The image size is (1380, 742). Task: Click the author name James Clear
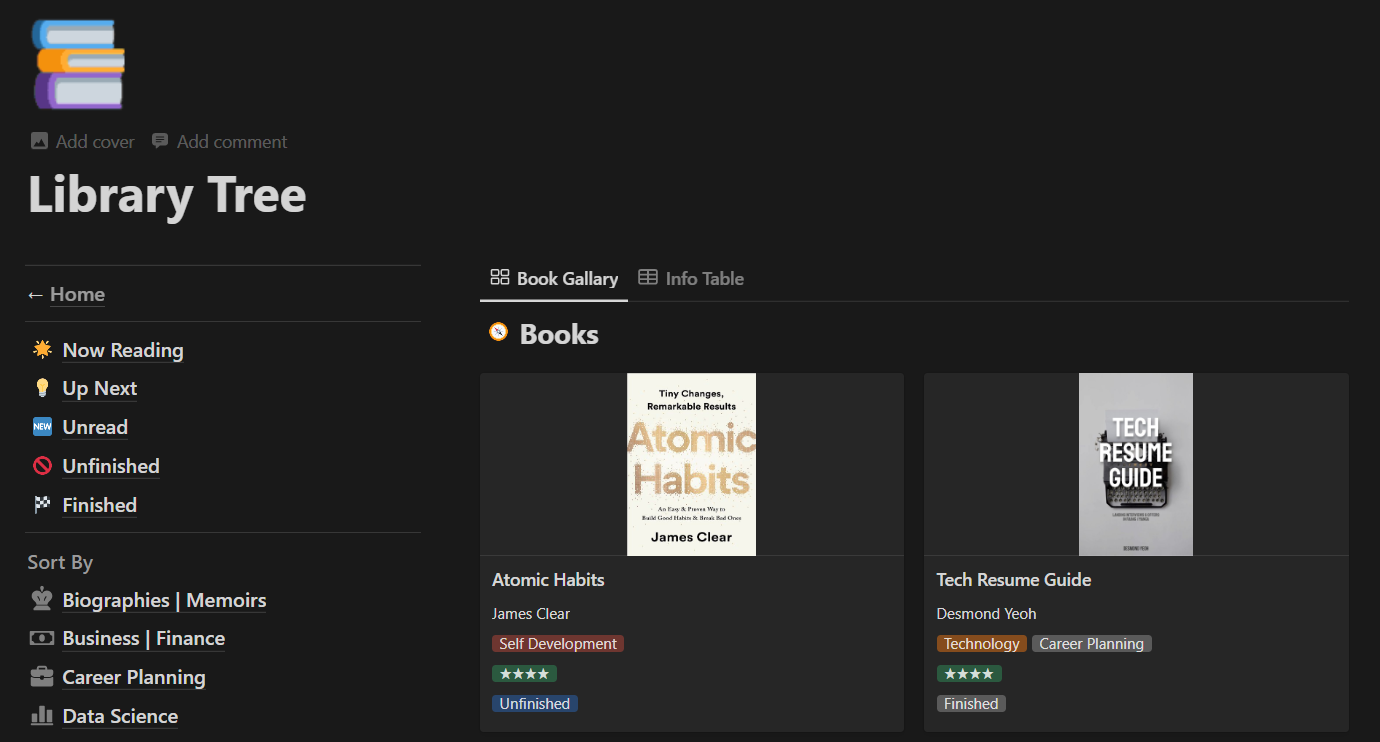(531, 614)
